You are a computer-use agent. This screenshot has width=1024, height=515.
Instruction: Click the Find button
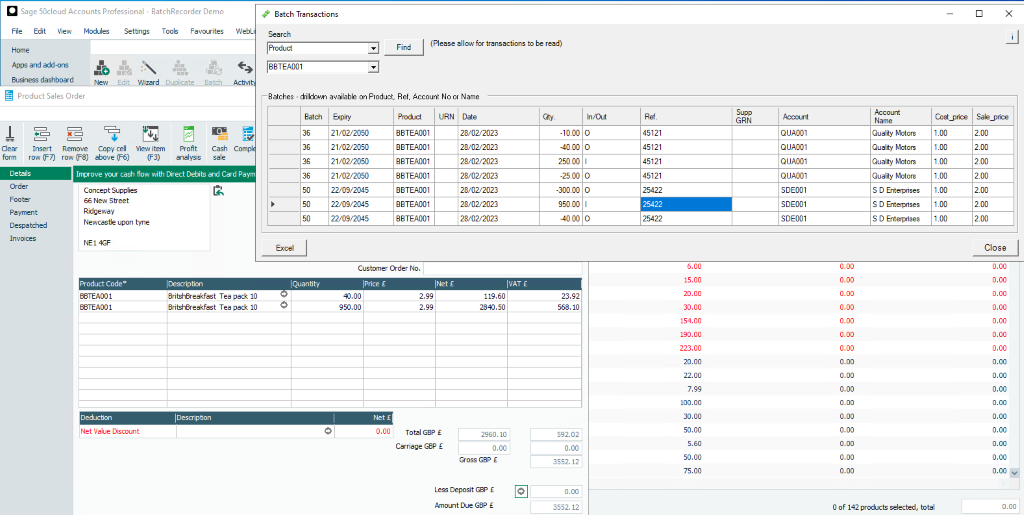(x=404, y=47)
